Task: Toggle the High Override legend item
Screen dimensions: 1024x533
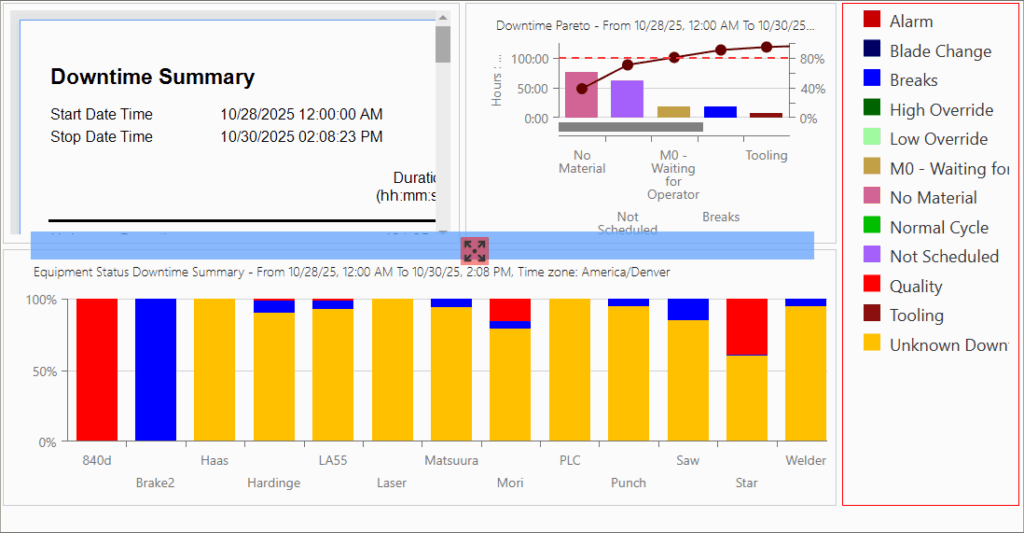Action: point(941,110)
